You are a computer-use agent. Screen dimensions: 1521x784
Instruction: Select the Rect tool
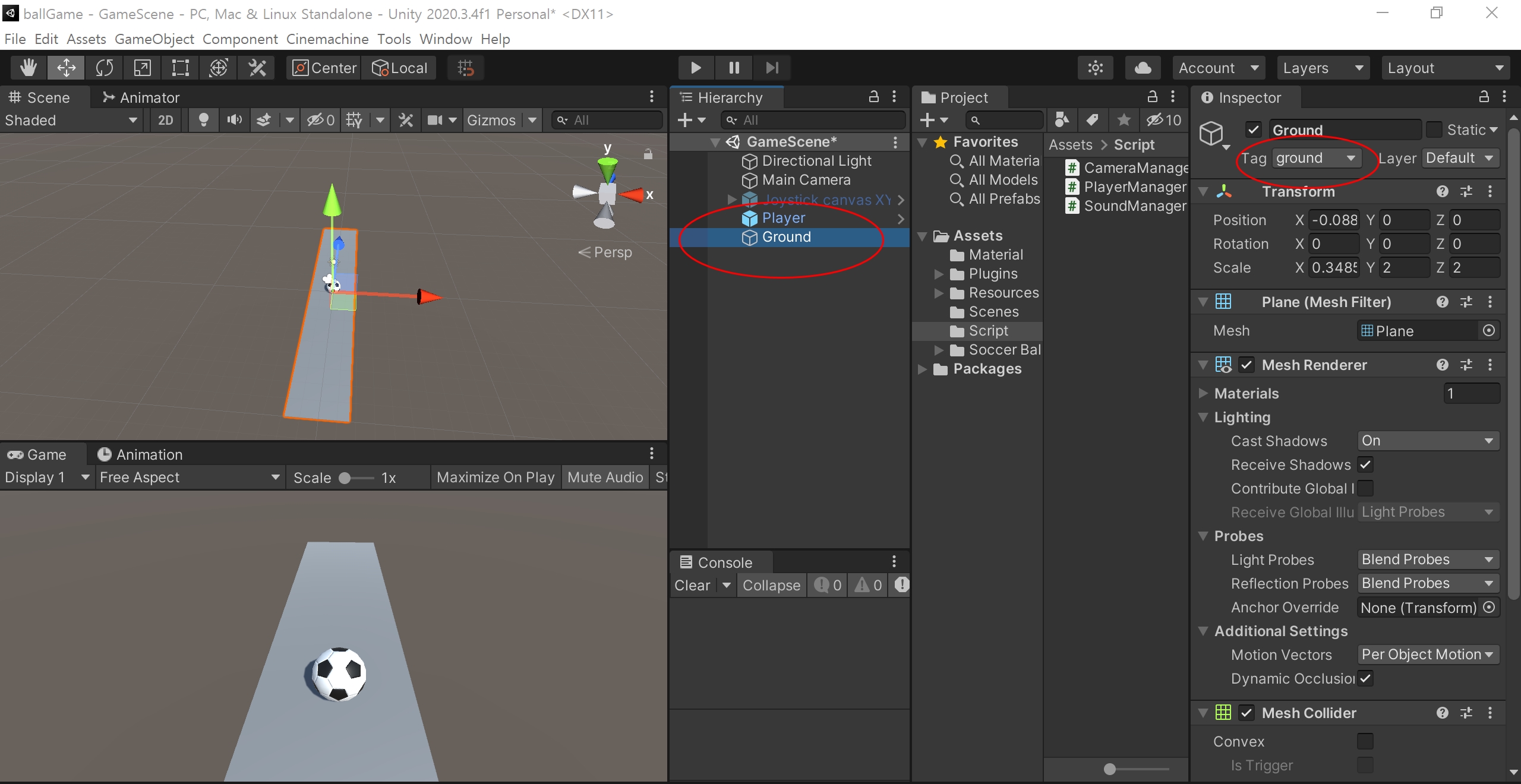pos(181,68)
